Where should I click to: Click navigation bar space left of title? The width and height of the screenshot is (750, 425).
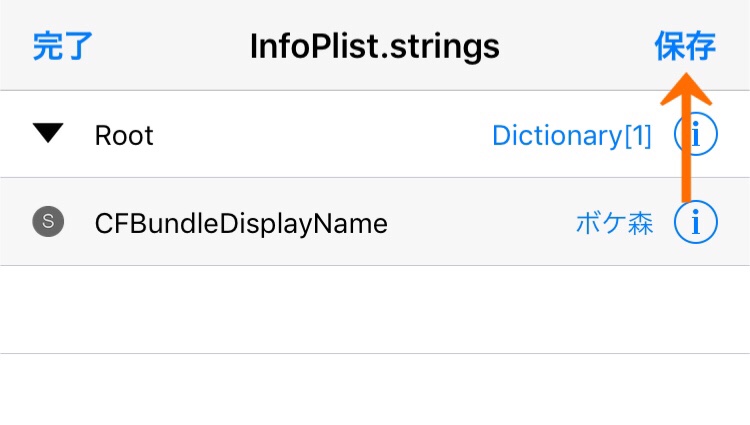pos(171,46)
